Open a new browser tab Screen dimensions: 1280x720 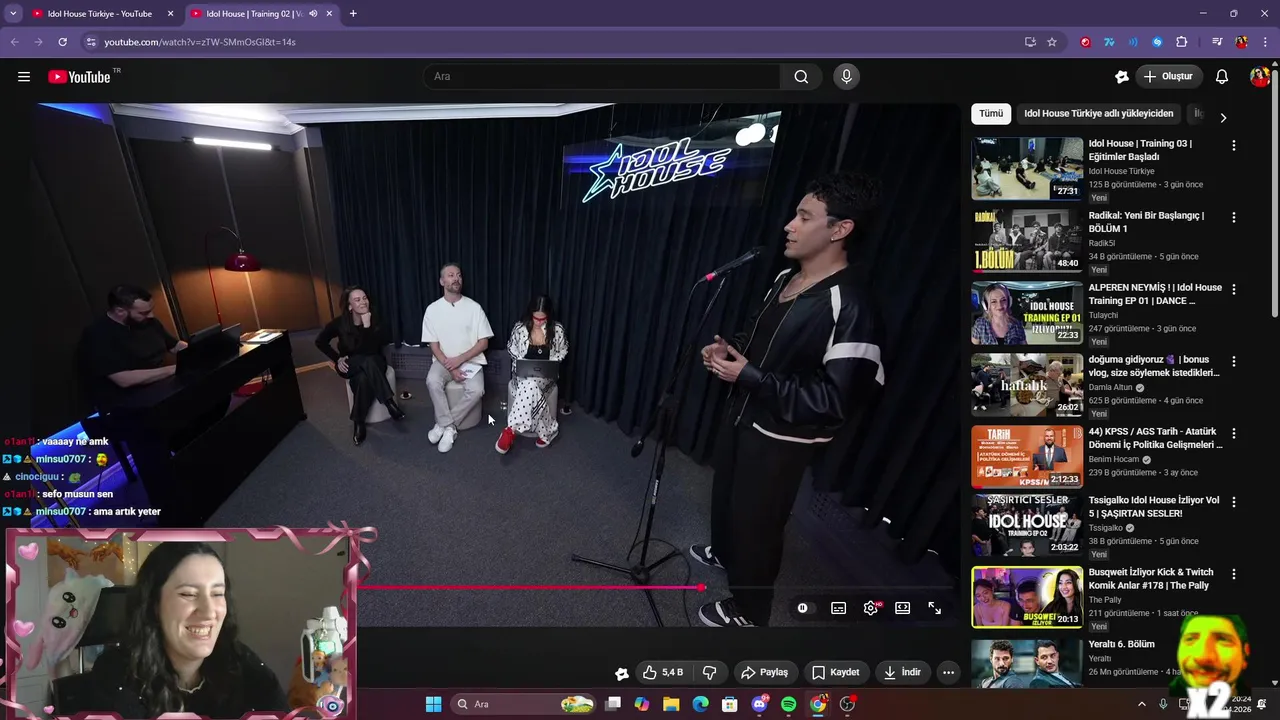353,14
